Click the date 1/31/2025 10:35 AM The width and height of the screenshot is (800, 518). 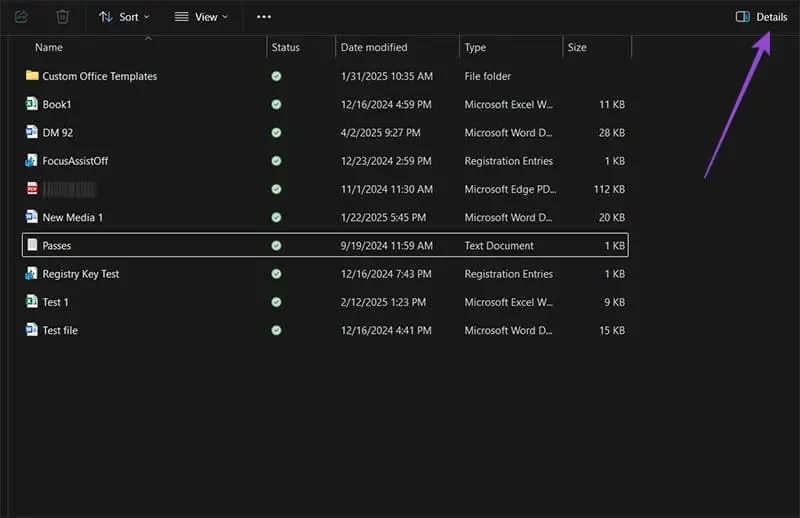click(x=387, y=76)
